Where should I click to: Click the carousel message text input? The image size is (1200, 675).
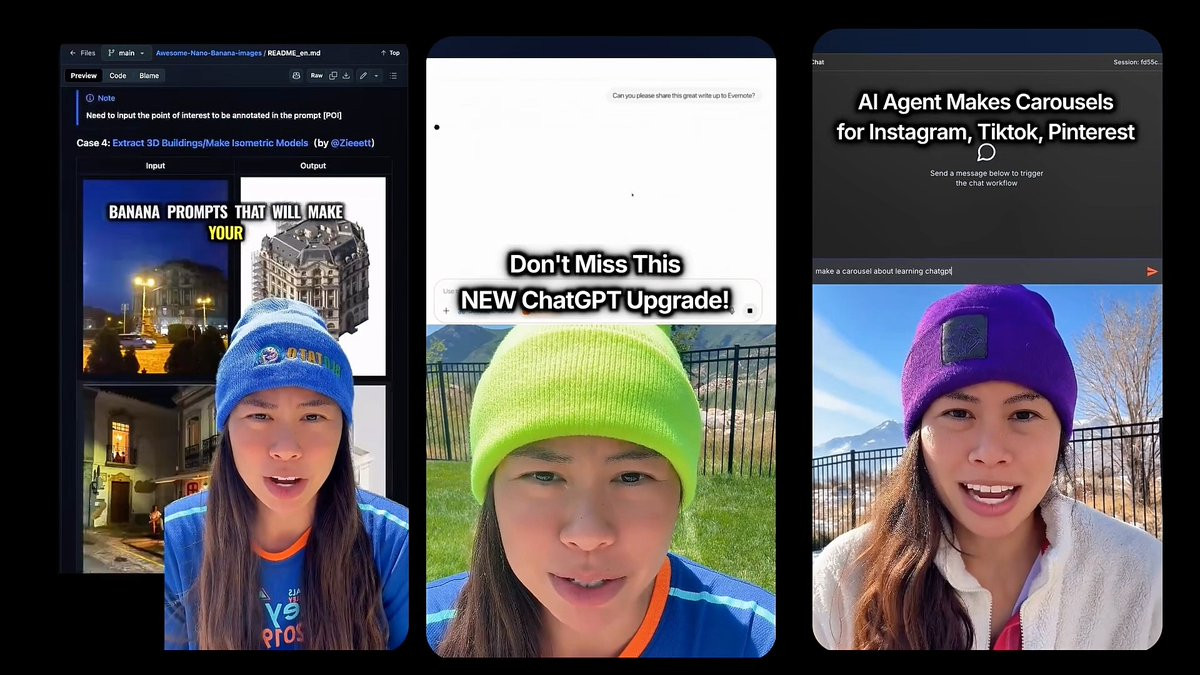point(975,271)
